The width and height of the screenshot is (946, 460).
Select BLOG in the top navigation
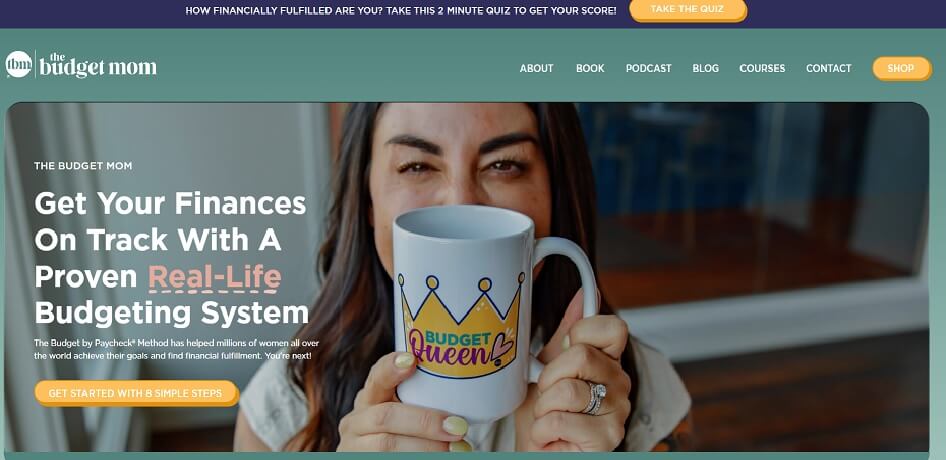pyautogui.click(x=705, y=69)
